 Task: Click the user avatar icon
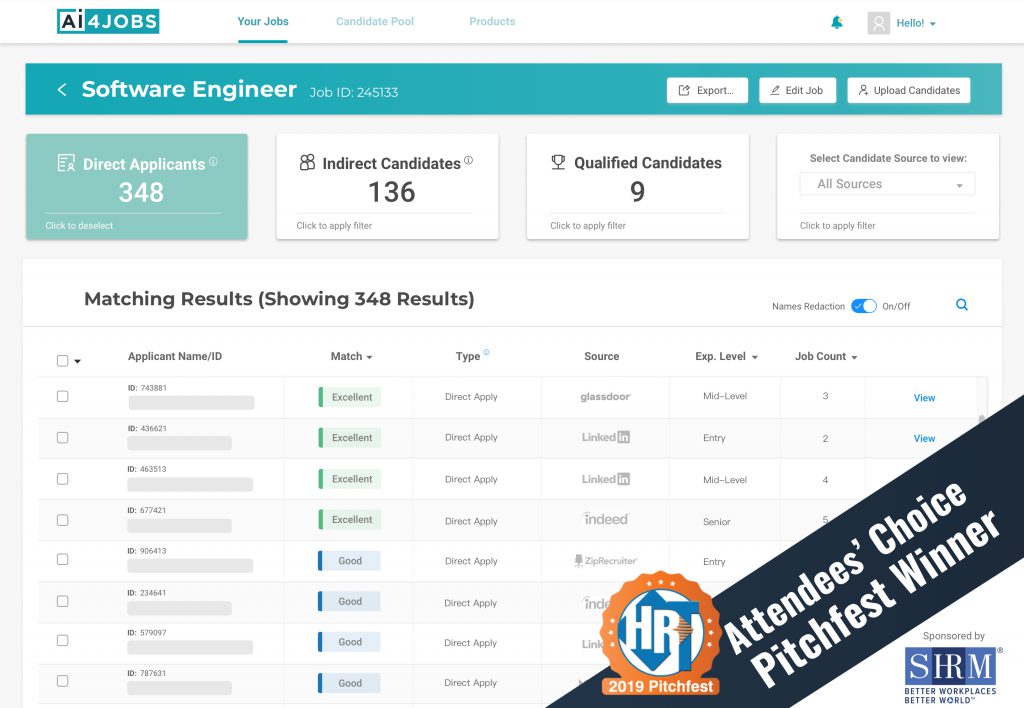point(878,24)
